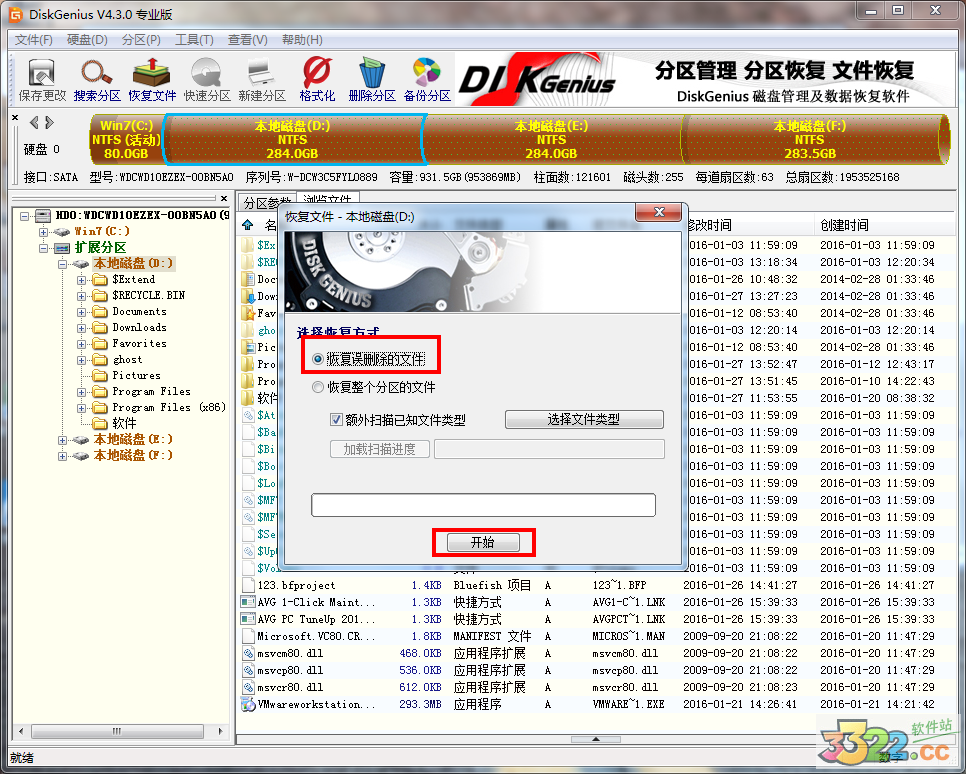
Task: Click the Microsoft.VC80.CR manifest file icon
Action: click(x=248, y=636)
